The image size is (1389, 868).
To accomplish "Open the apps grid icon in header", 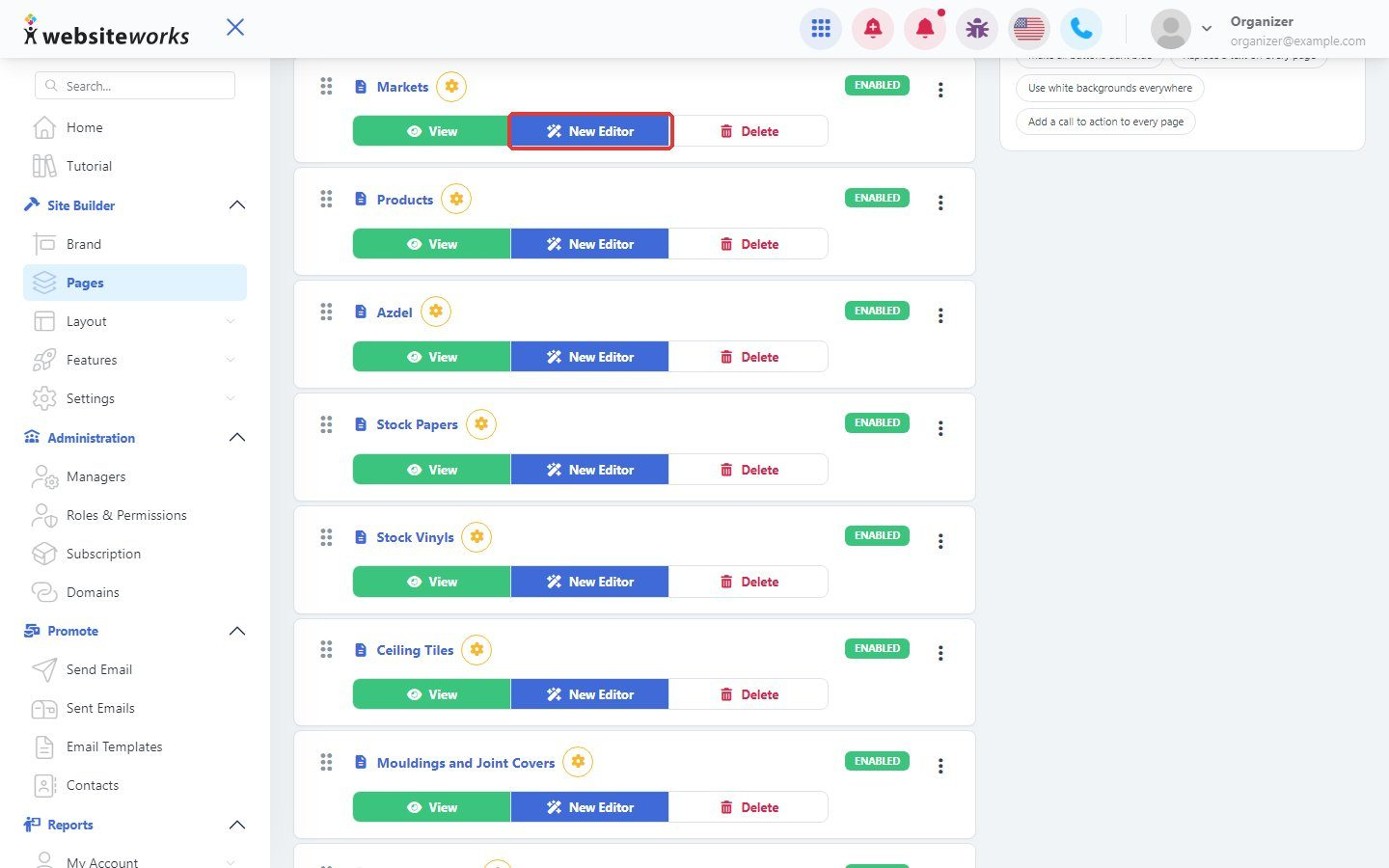I will (x=821, y=29).
